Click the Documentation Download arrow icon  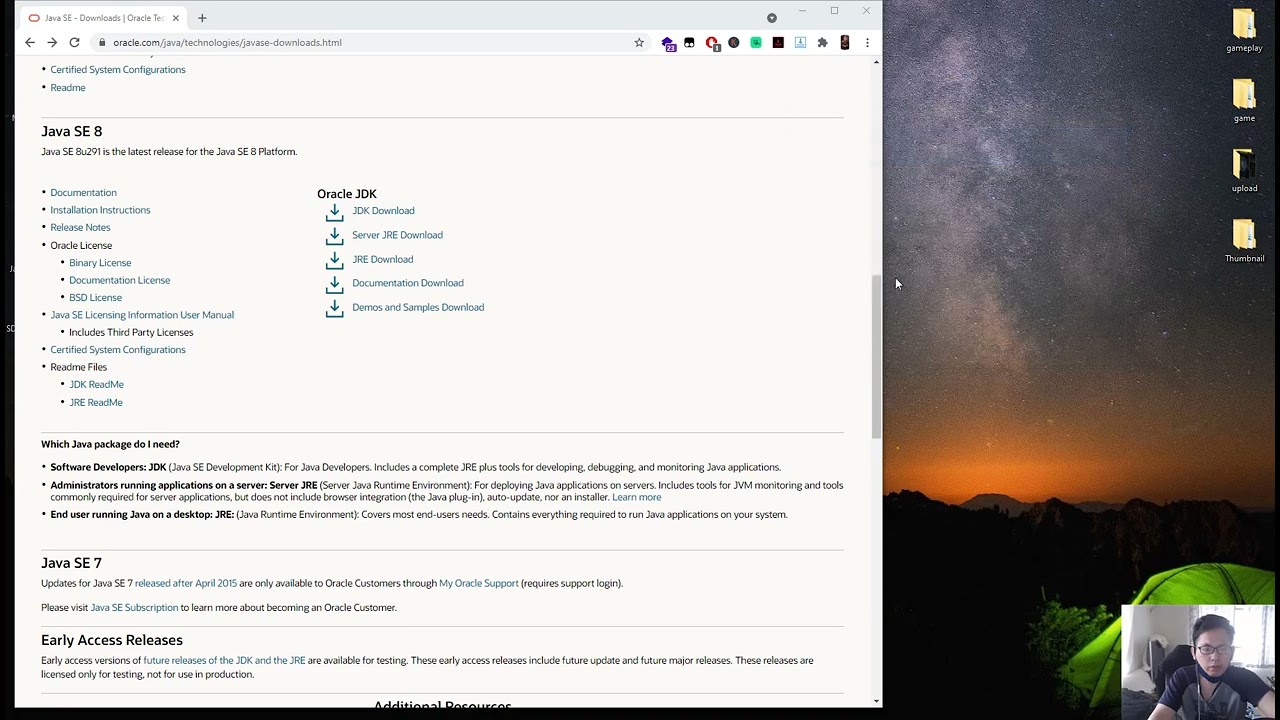334,283
